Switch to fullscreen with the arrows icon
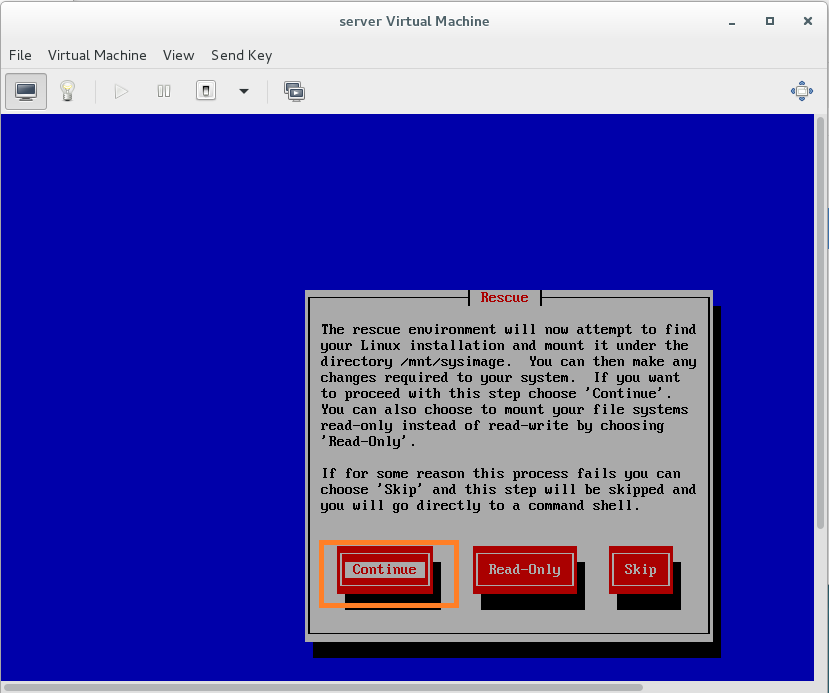Viewport: 829px width, 693px height. 802,91
